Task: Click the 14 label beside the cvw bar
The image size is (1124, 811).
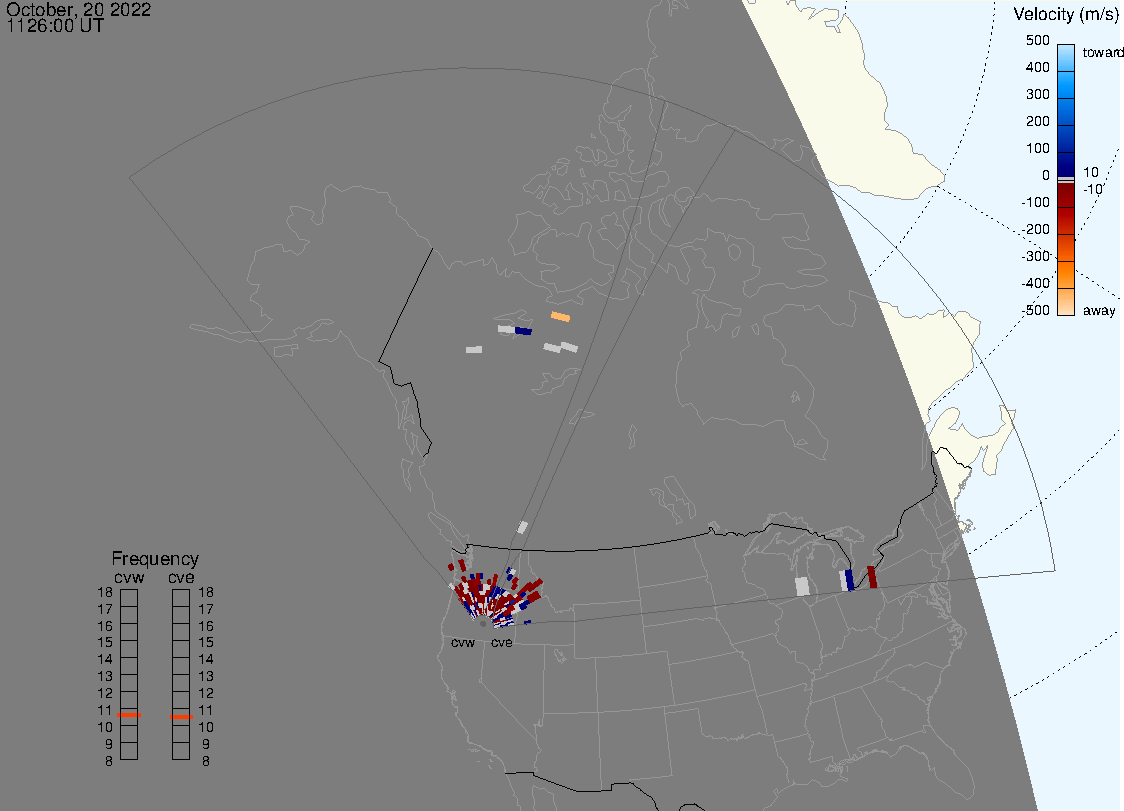Action: click(105, 660)
